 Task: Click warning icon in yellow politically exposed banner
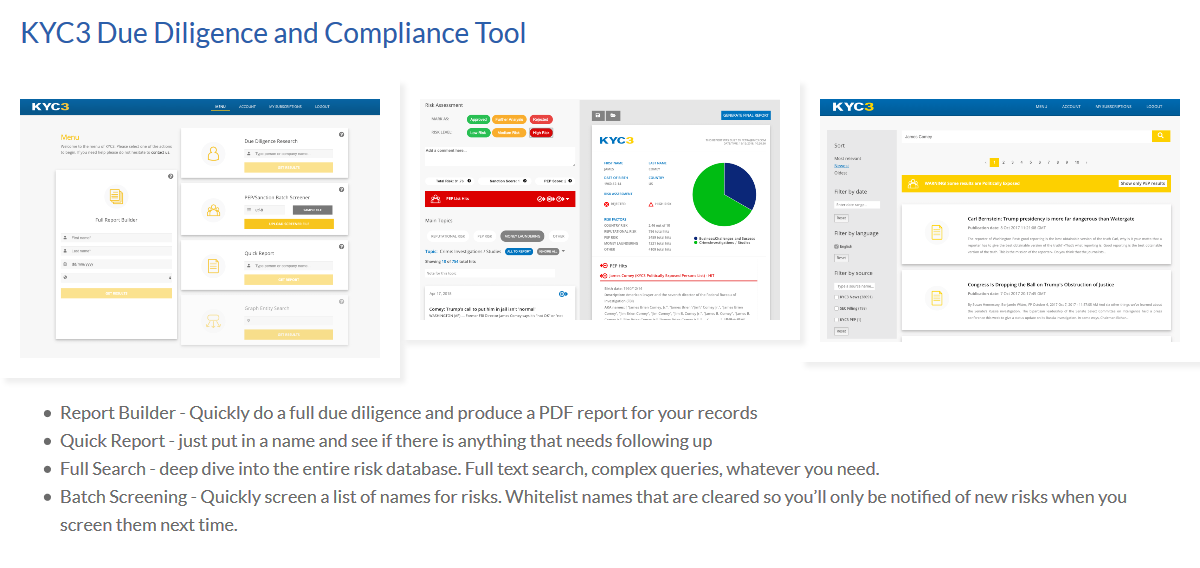click(x=913, y=184)
